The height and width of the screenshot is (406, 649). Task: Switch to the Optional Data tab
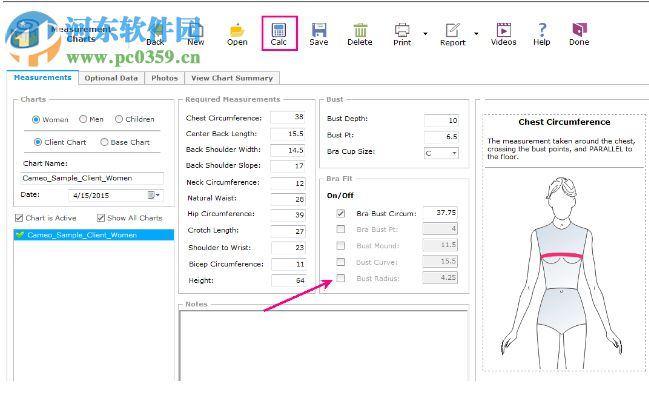point(111,78)
